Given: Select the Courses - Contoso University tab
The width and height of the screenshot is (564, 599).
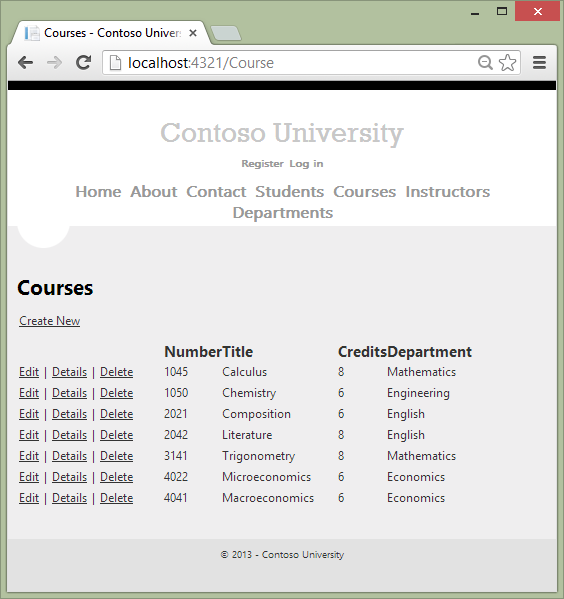Looking at the screenshot, I should [111, 33].
